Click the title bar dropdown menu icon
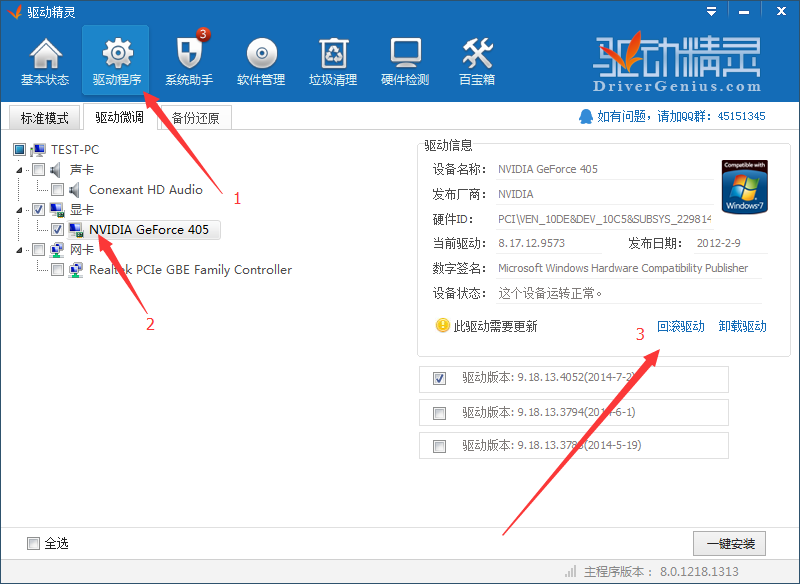 pyautogui.click(x=711, y=11)
